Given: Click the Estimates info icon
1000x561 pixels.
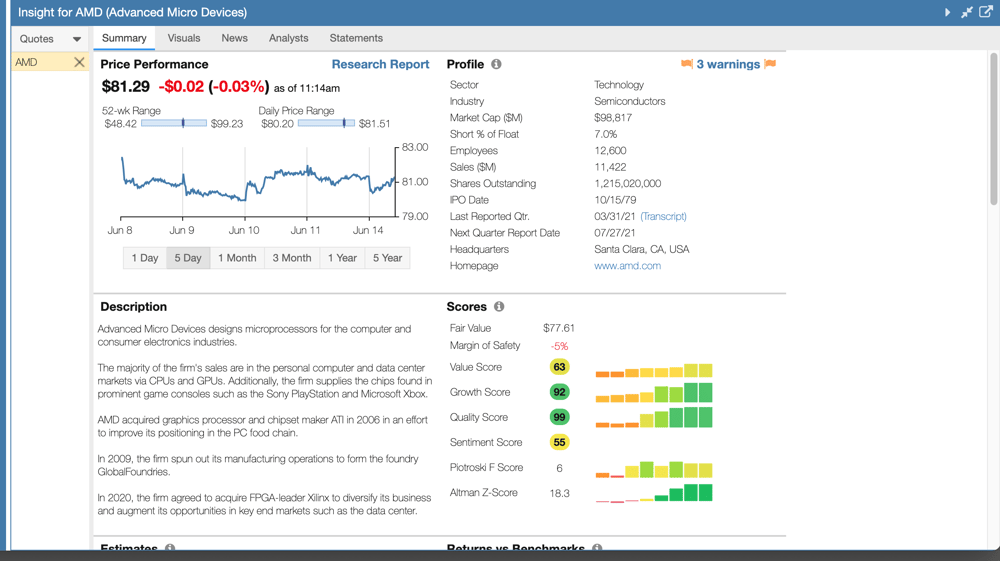Looking at the screenshot, I should pos(170,548).
